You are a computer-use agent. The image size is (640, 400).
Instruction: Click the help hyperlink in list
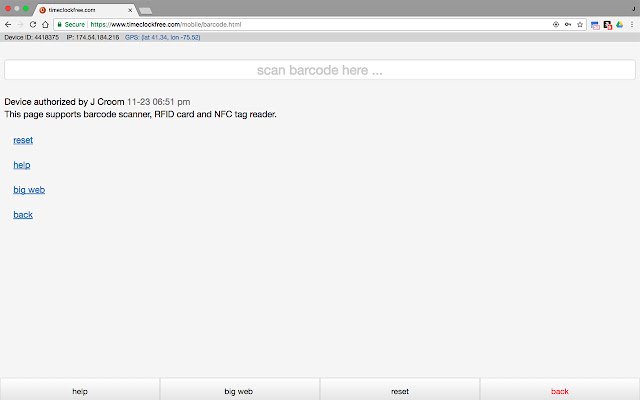(x=22, y=165)
